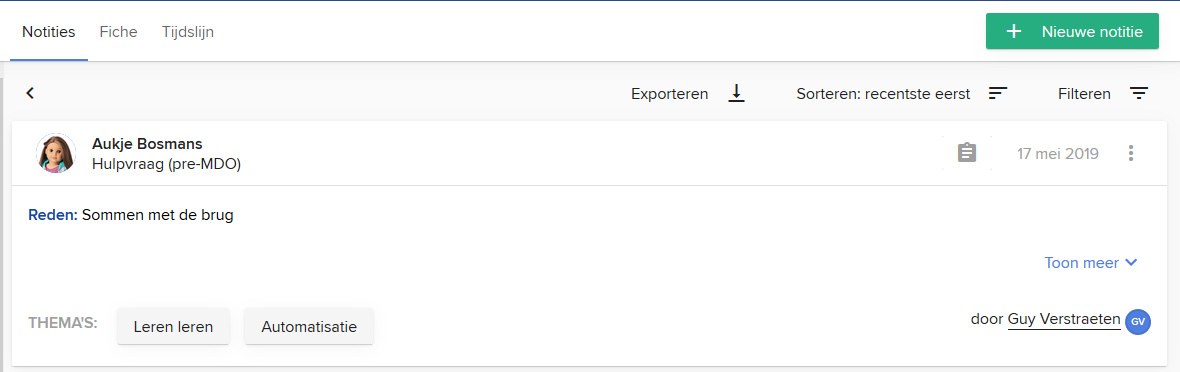Click the plus icon on Nieuwe notitie

coord(1014,32)
